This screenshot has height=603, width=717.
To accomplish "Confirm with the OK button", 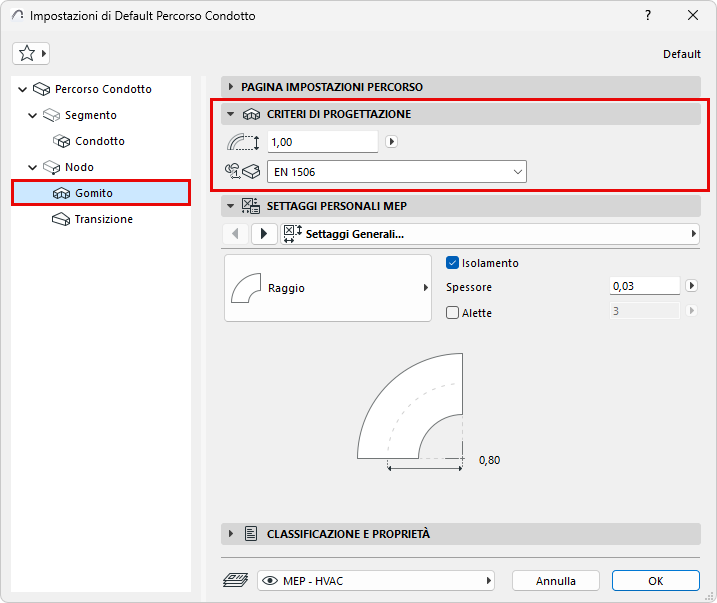I will [x=655, y=580].
